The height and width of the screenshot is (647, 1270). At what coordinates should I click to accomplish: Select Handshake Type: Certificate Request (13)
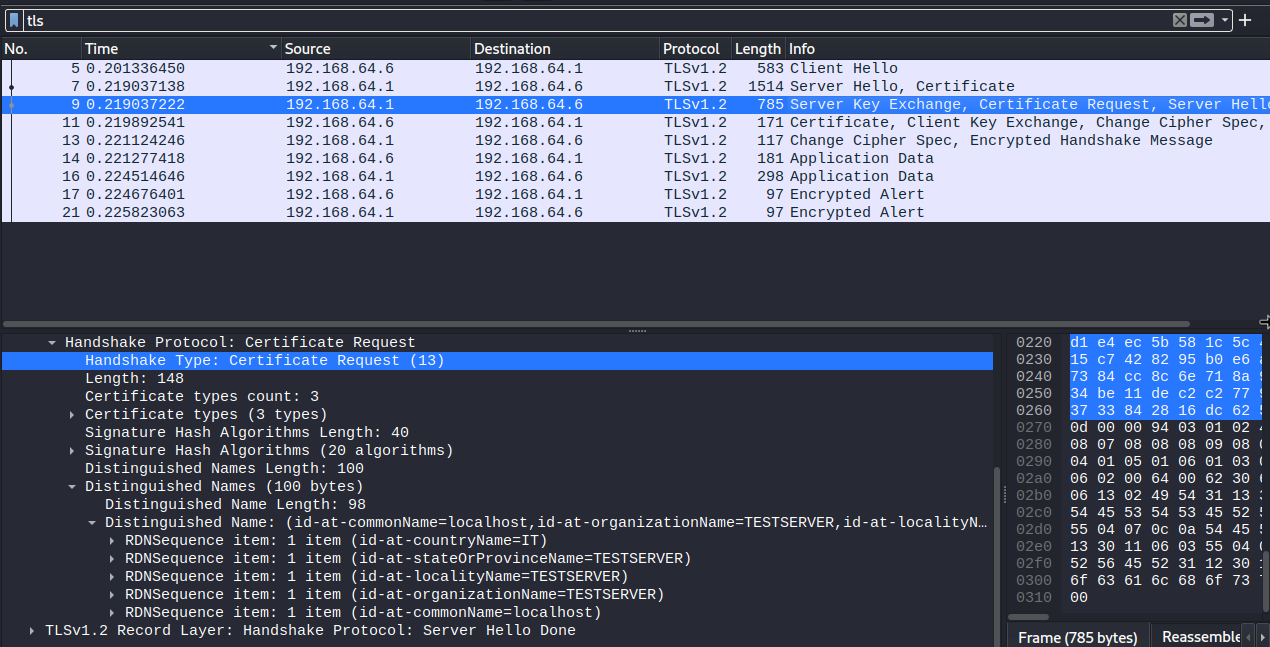497,360
